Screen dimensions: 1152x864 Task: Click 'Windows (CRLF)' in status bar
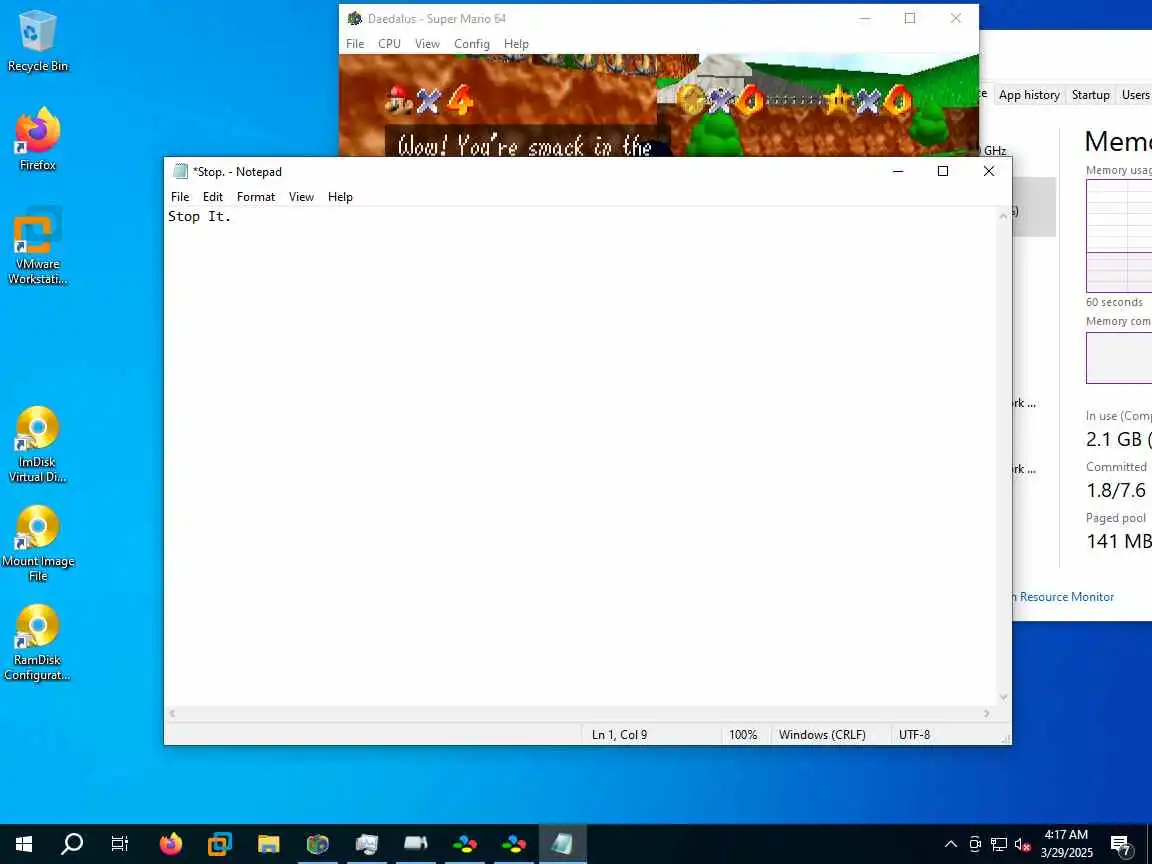click(x=822, y=735)
